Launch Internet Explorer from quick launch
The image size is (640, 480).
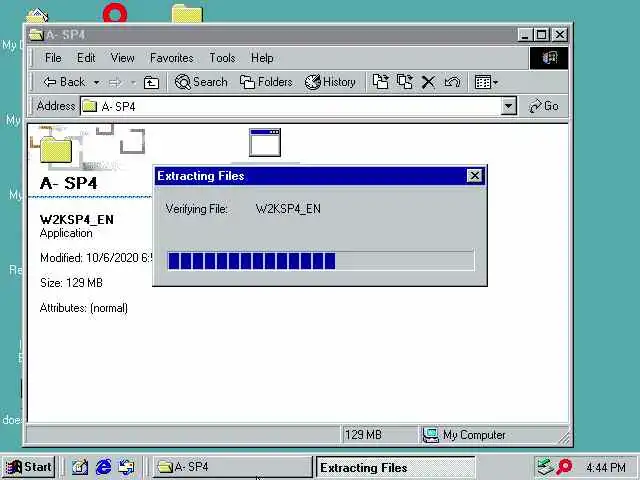click(103, 467)
